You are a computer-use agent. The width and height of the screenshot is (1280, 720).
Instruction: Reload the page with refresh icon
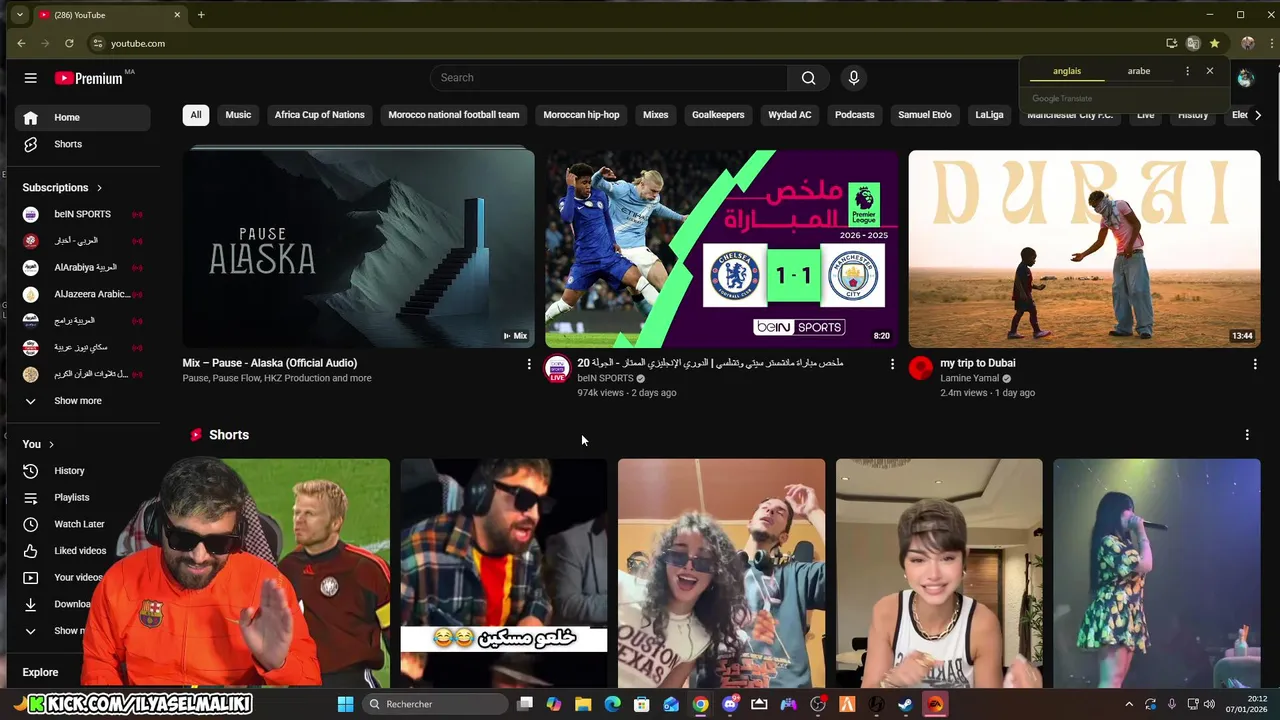69,43
